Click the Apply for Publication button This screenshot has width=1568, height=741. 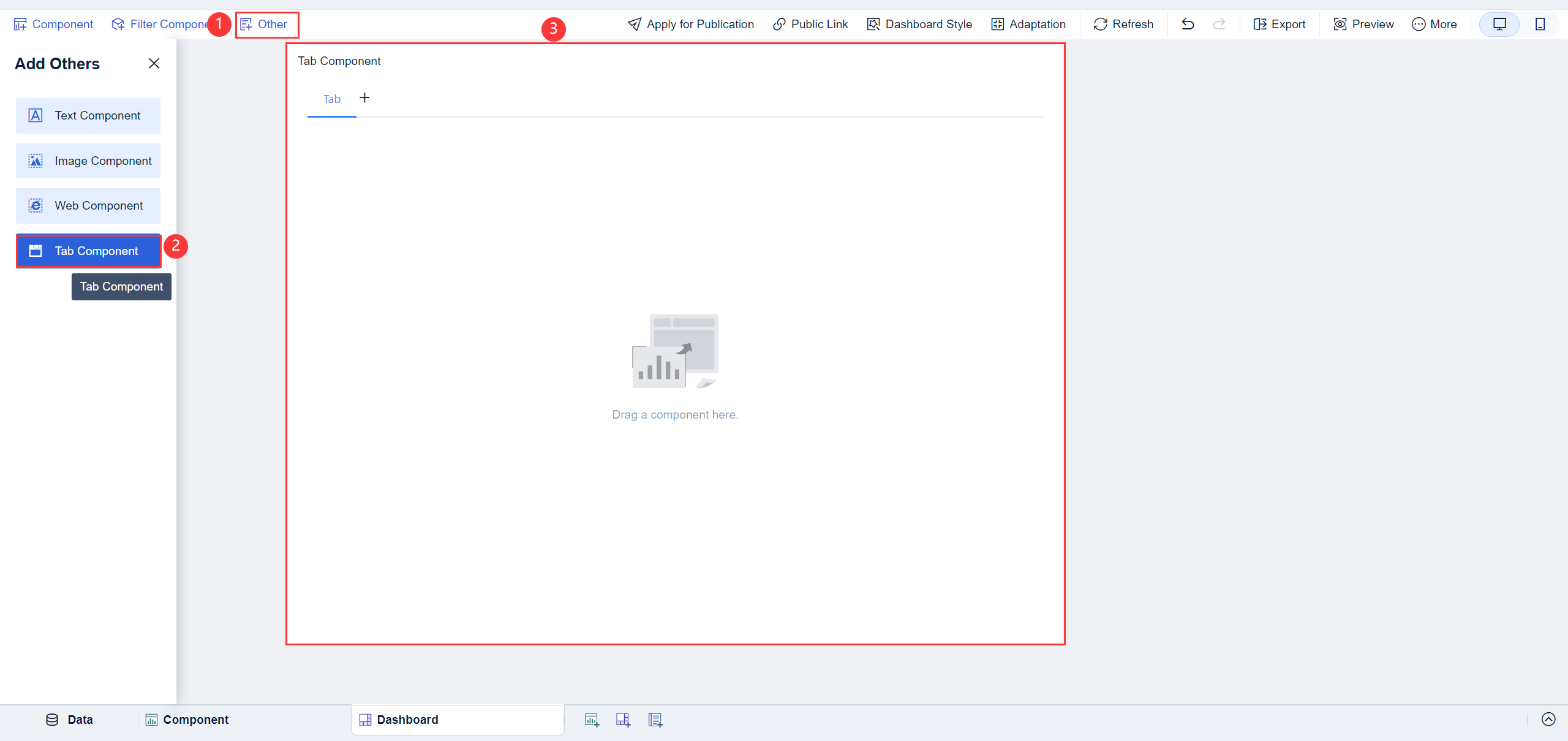click(690, 24)
